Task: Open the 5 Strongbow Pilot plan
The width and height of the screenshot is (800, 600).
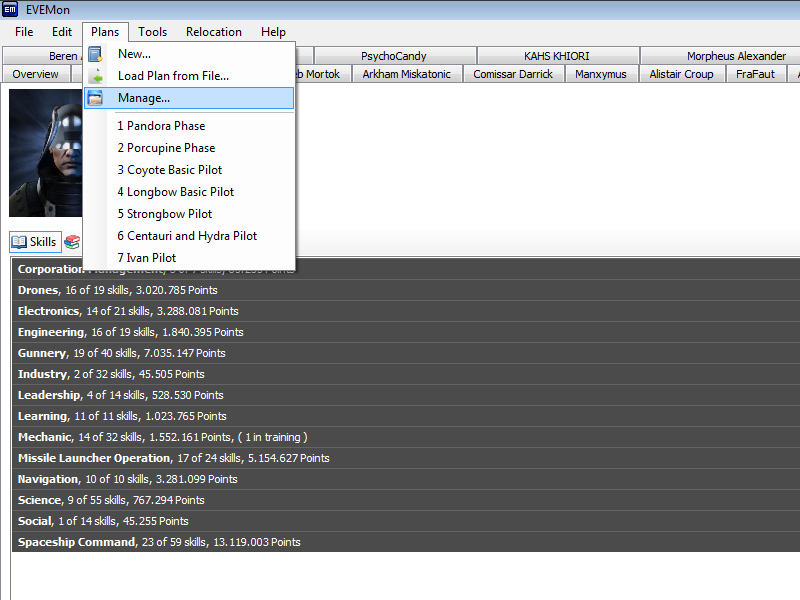Action: pos(189,214)
